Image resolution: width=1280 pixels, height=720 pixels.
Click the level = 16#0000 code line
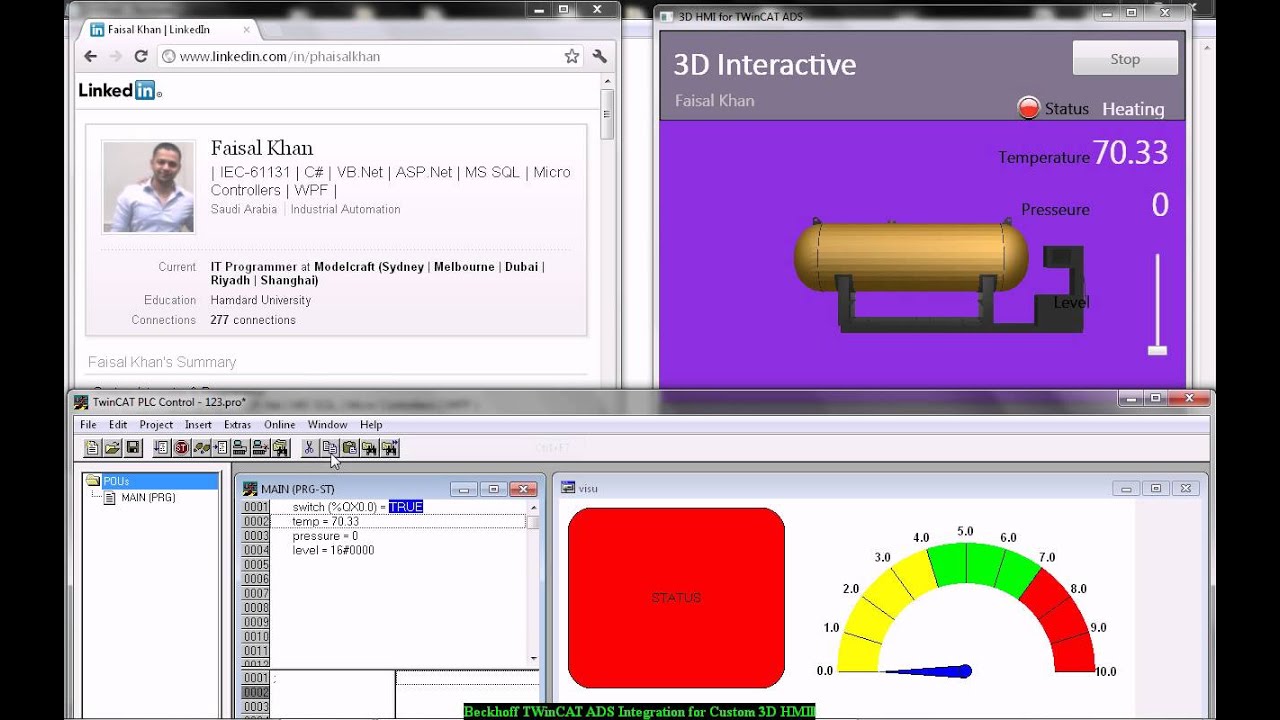click(x=333, y=550)
